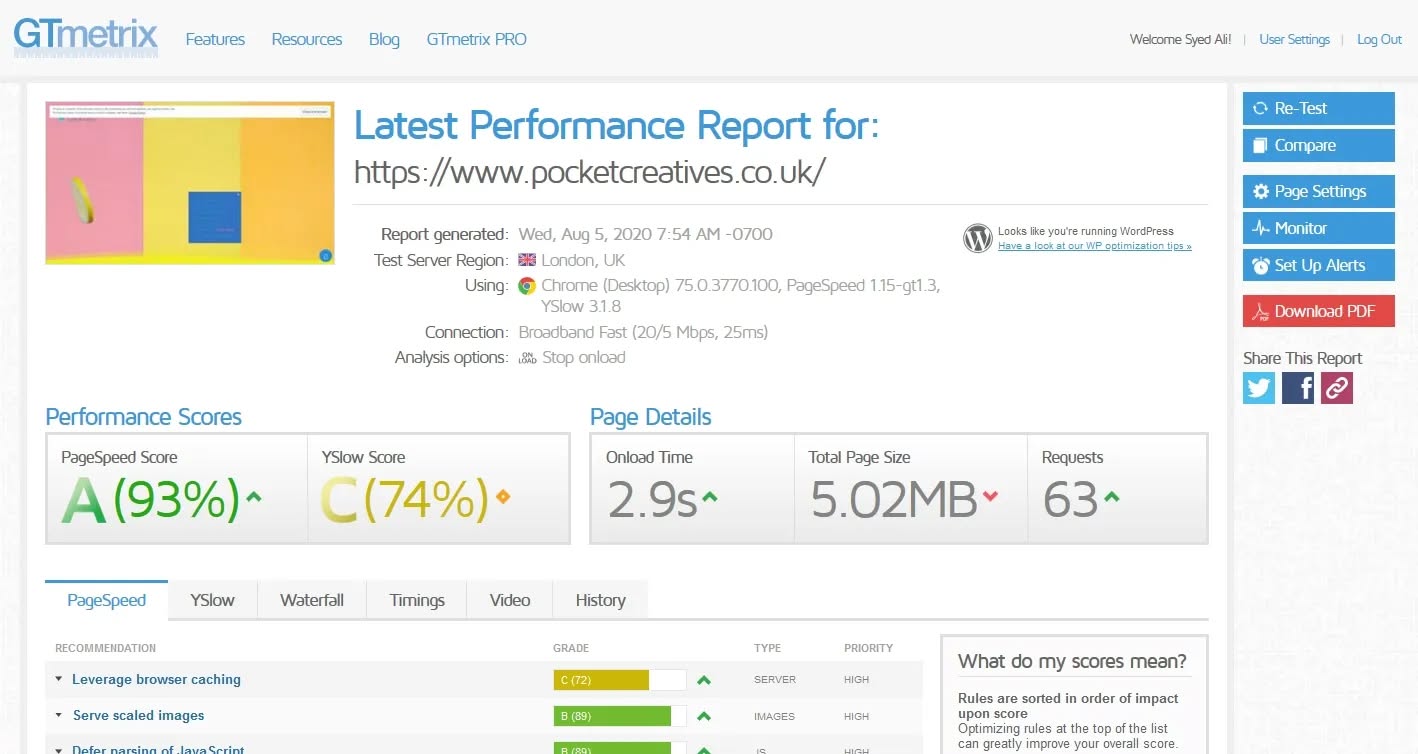Click the Monitor button
Screen dimensions: 1418x754
[1318, 228]
